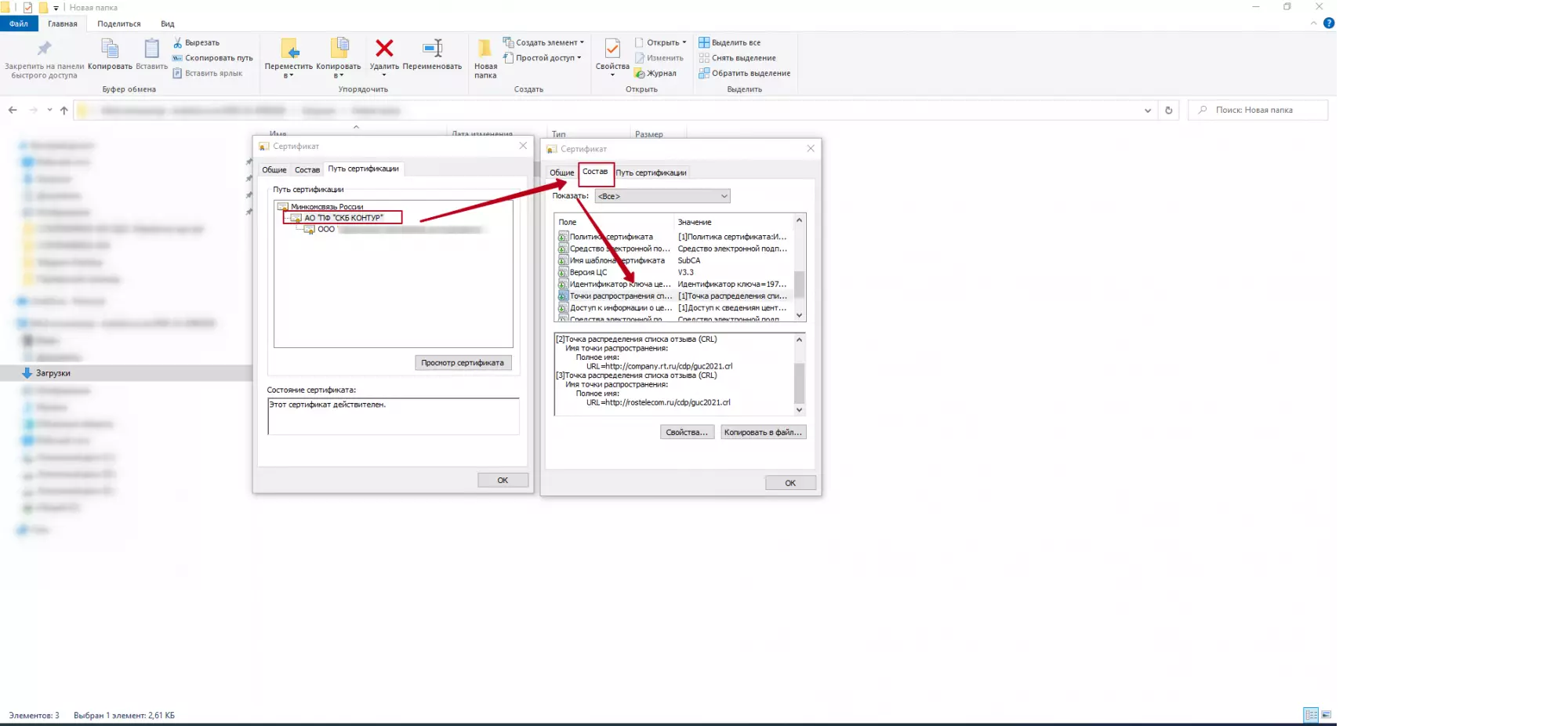Open the Копировать в dropdown

(339, 58)
